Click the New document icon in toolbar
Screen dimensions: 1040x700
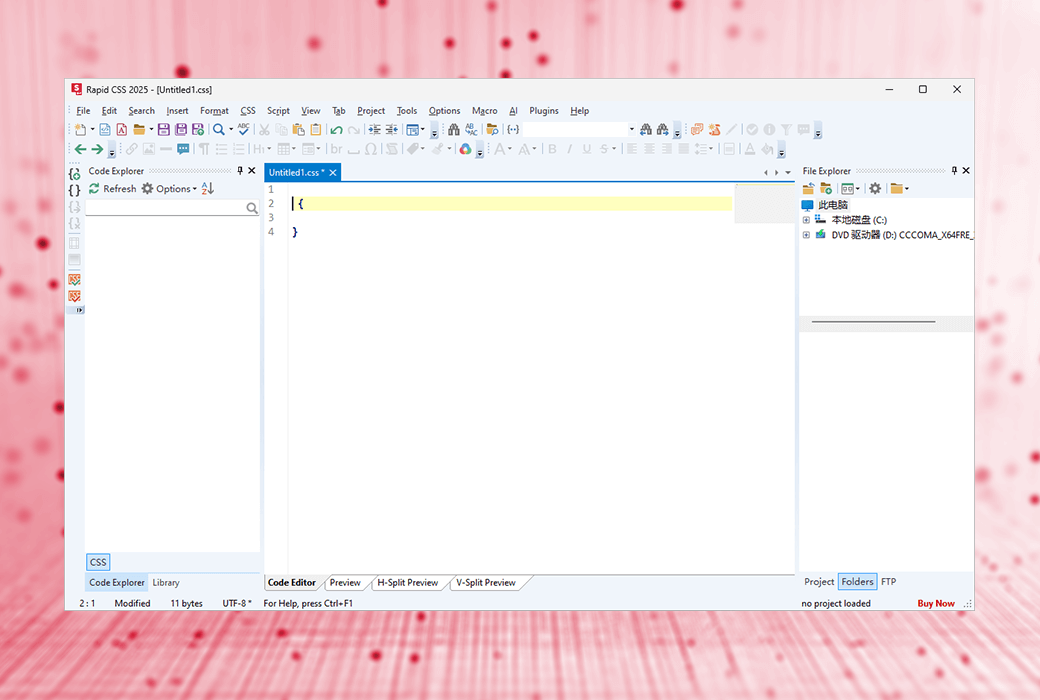(x=80, y=129)
